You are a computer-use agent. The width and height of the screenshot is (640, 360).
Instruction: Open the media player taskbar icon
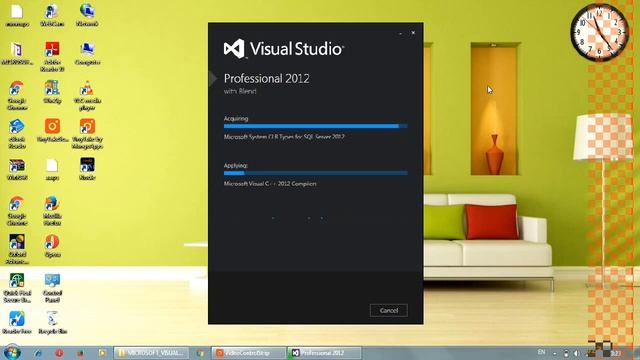(x=102, y=353)
